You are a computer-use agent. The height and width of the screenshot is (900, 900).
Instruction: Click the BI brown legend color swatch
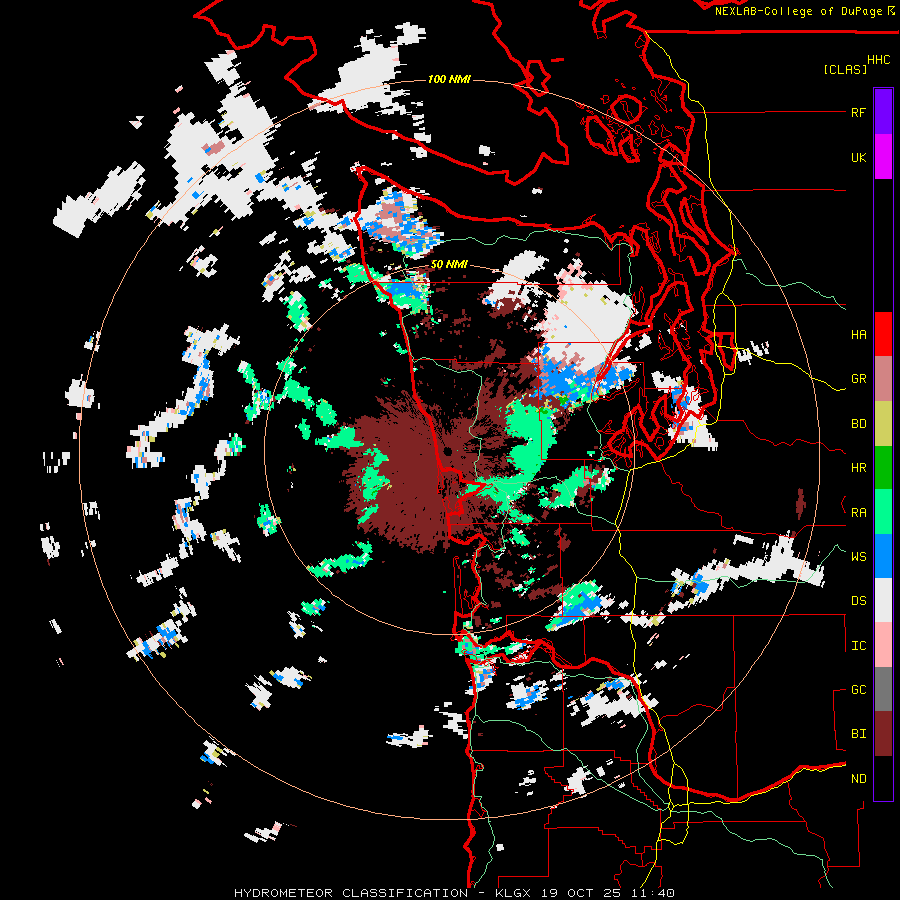click(883, 734)
